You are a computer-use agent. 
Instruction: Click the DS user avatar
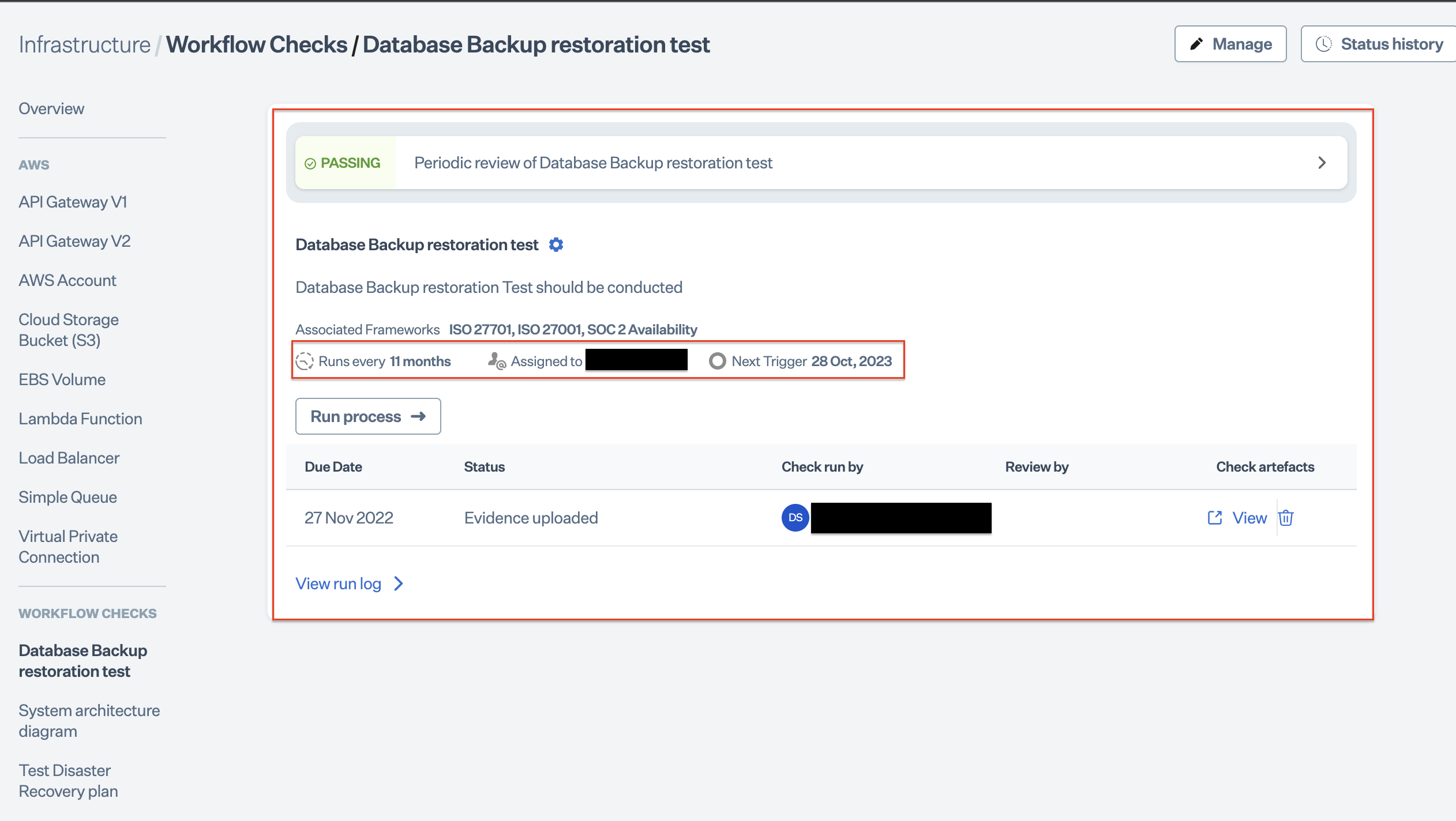[x=795, y=518]
